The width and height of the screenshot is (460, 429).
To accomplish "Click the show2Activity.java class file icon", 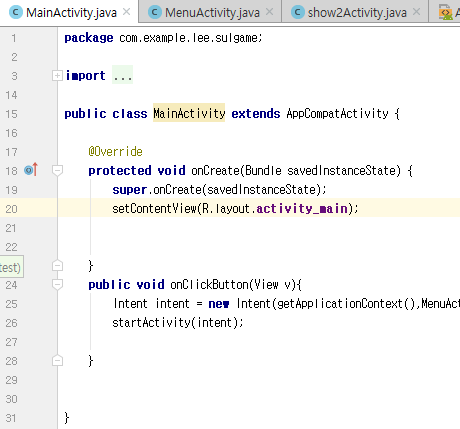I will pos(297,12).
